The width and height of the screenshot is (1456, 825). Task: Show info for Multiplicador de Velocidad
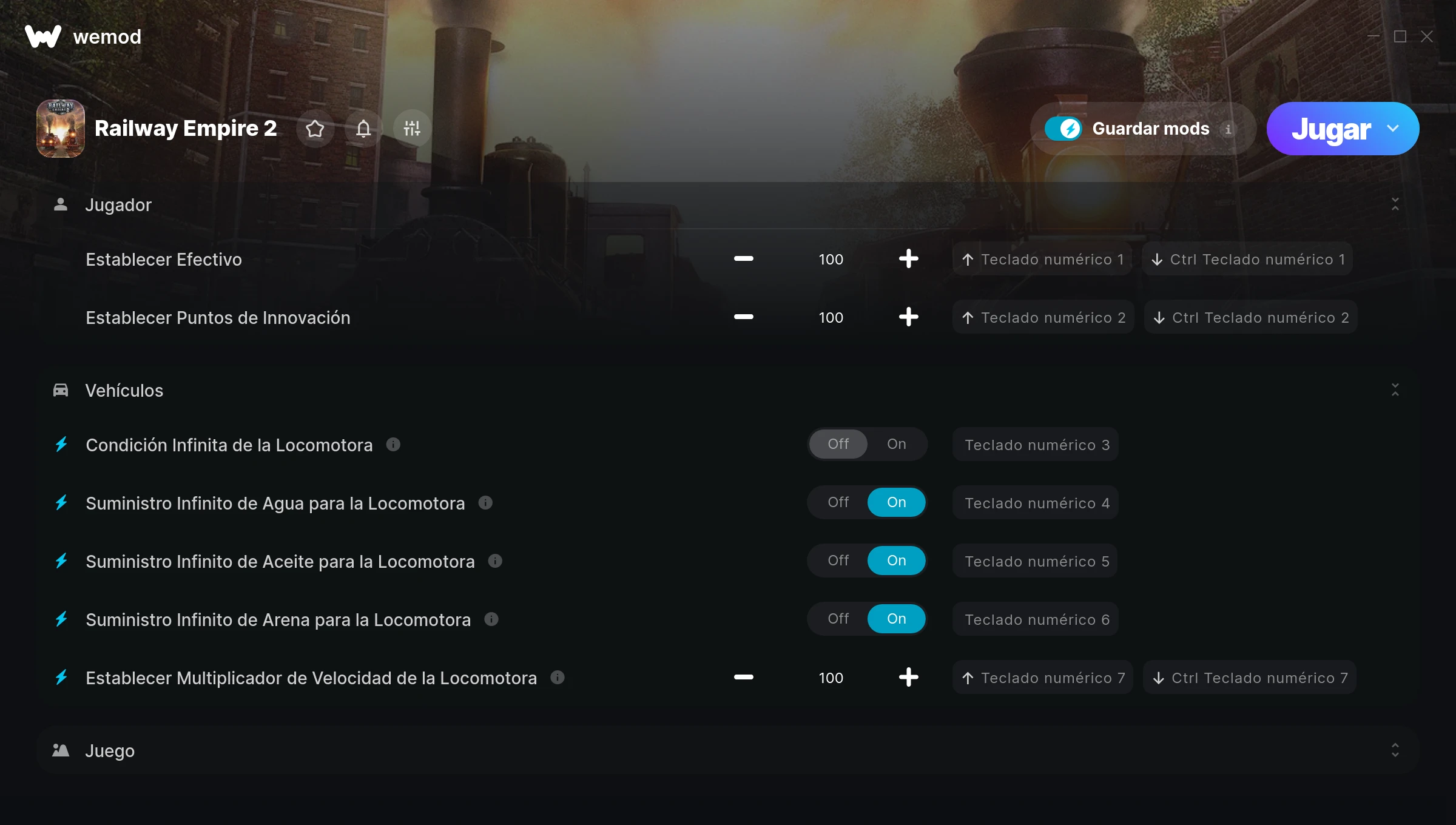pos(558,678)
